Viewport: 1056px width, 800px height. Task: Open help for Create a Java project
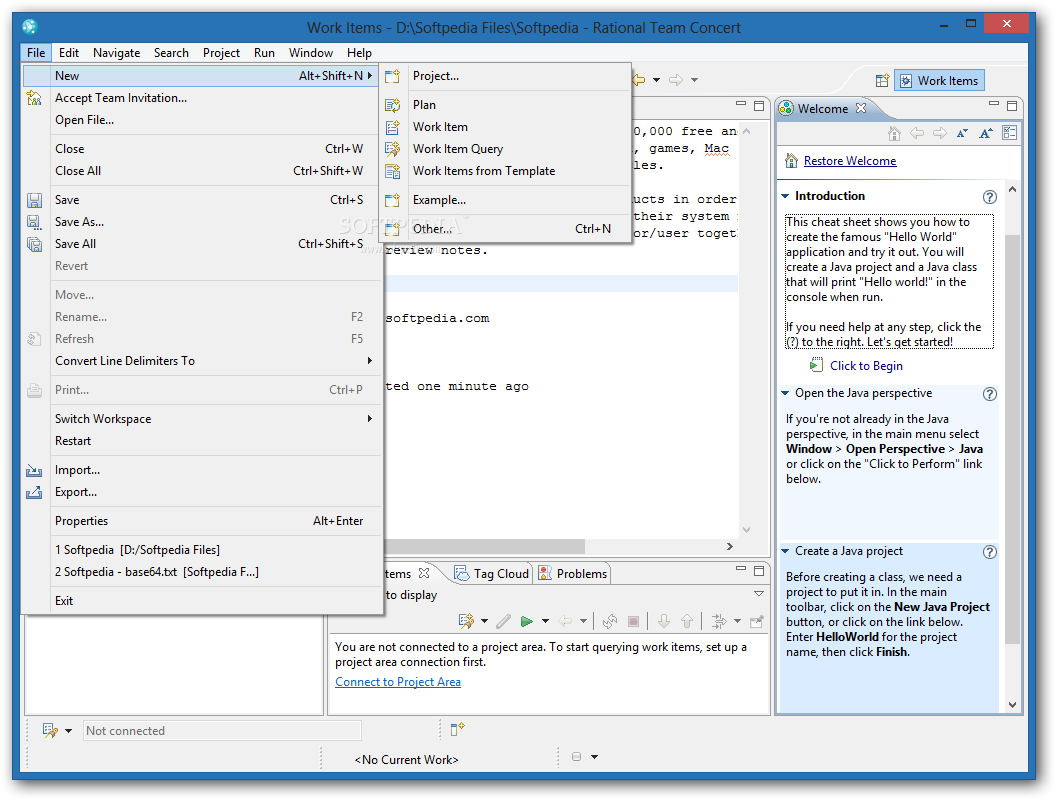[989, 552]
